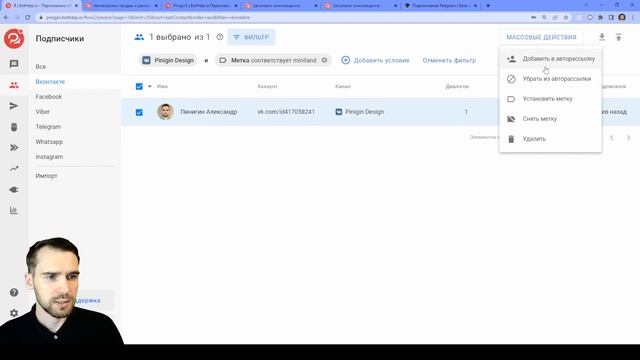Open the chats section in the sidebar
Image resolution: width=640 pixels, height=360 pixels.
click(x=14, y=64)
